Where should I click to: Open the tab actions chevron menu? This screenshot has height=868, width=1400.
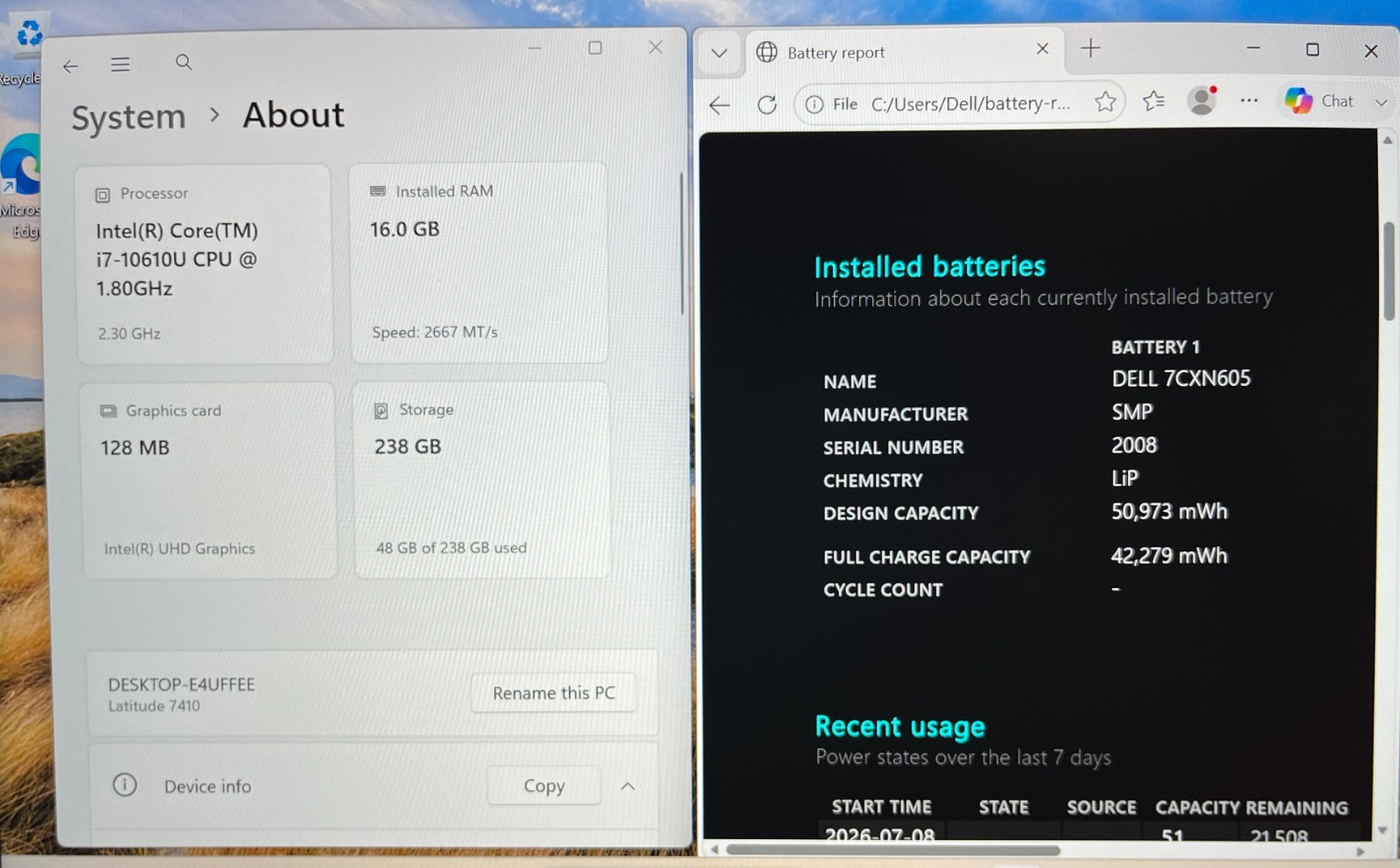pyautogui.click(x=719, y=52)
